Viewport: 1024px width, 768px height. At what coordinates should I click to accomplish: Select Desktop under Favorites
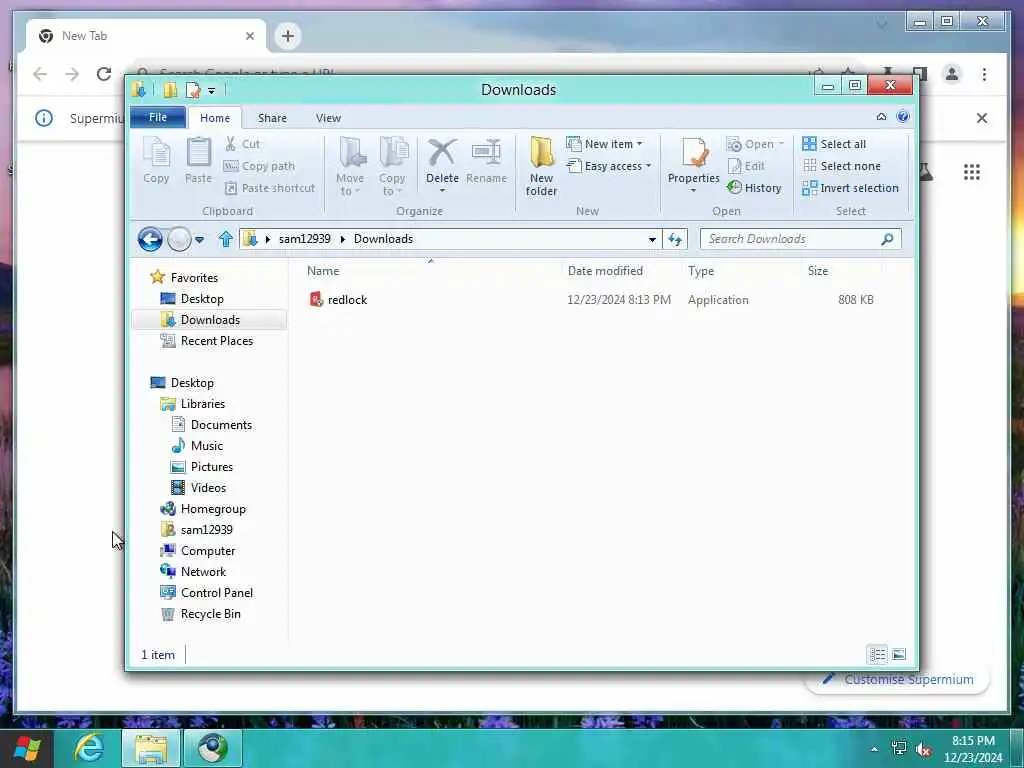202,298
